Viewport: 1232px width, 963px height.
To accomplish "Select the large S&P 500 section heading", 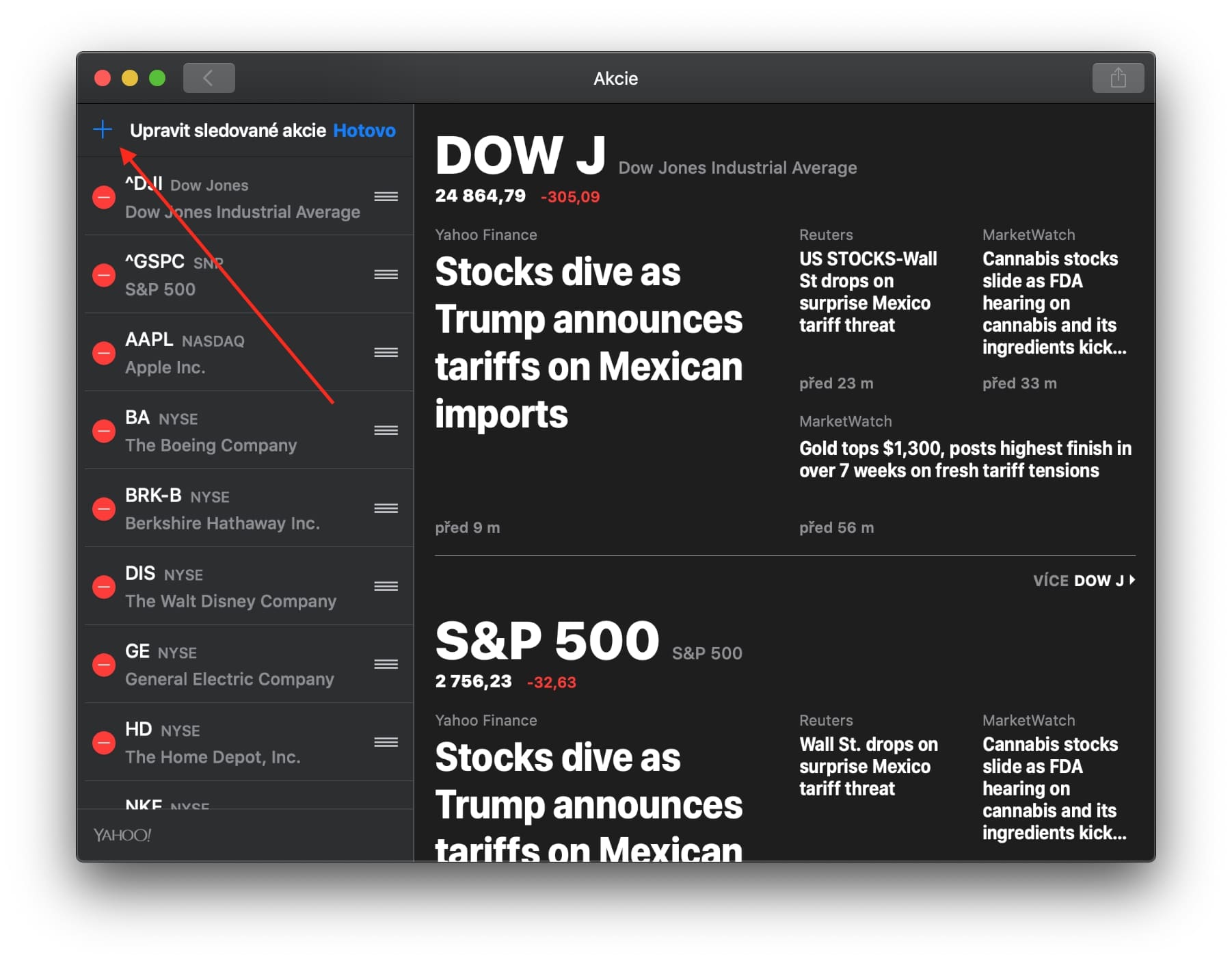I will [x=547, y=641].
